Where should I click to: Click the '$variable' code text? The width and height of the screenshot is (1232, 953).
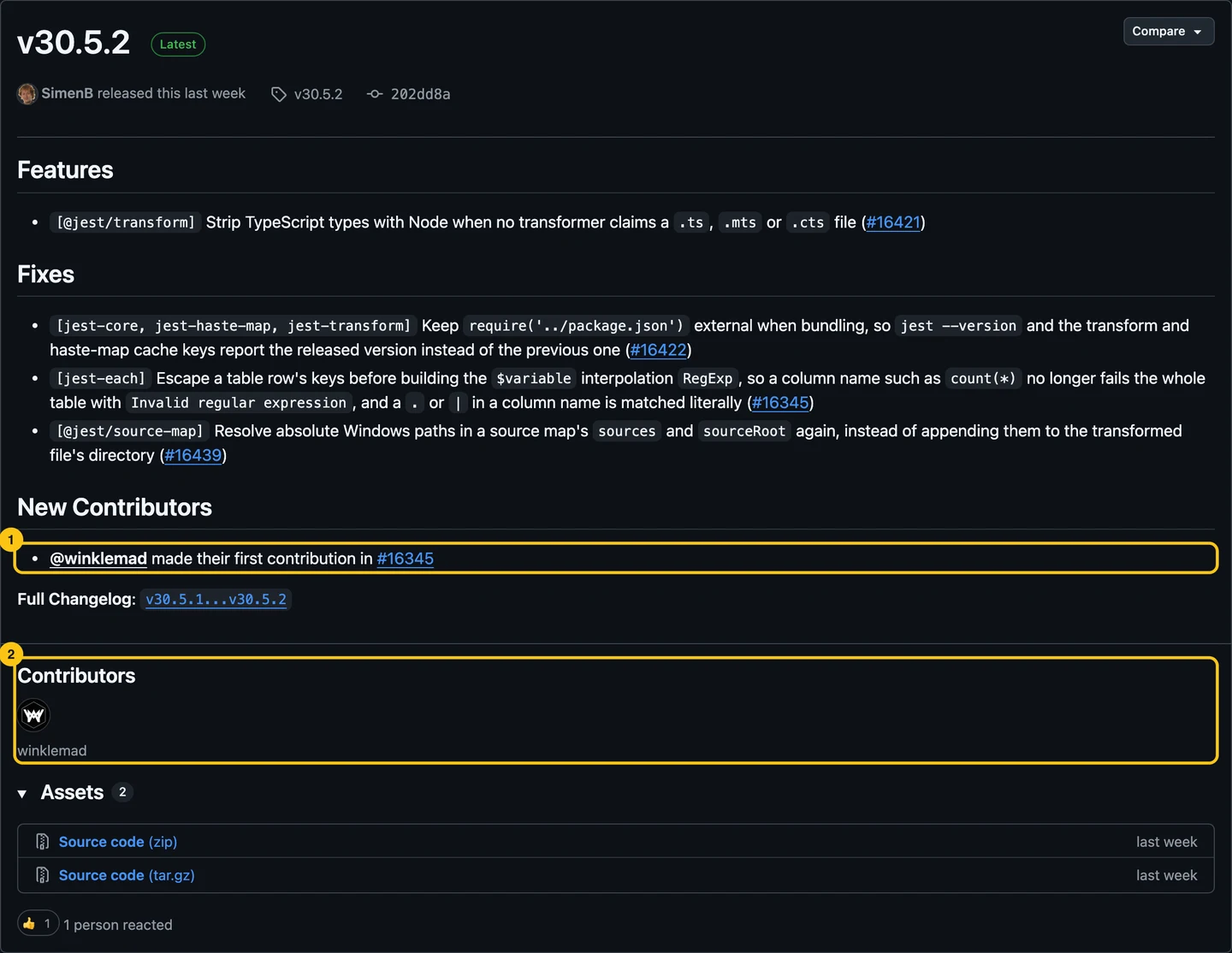[x=534, y=378]
